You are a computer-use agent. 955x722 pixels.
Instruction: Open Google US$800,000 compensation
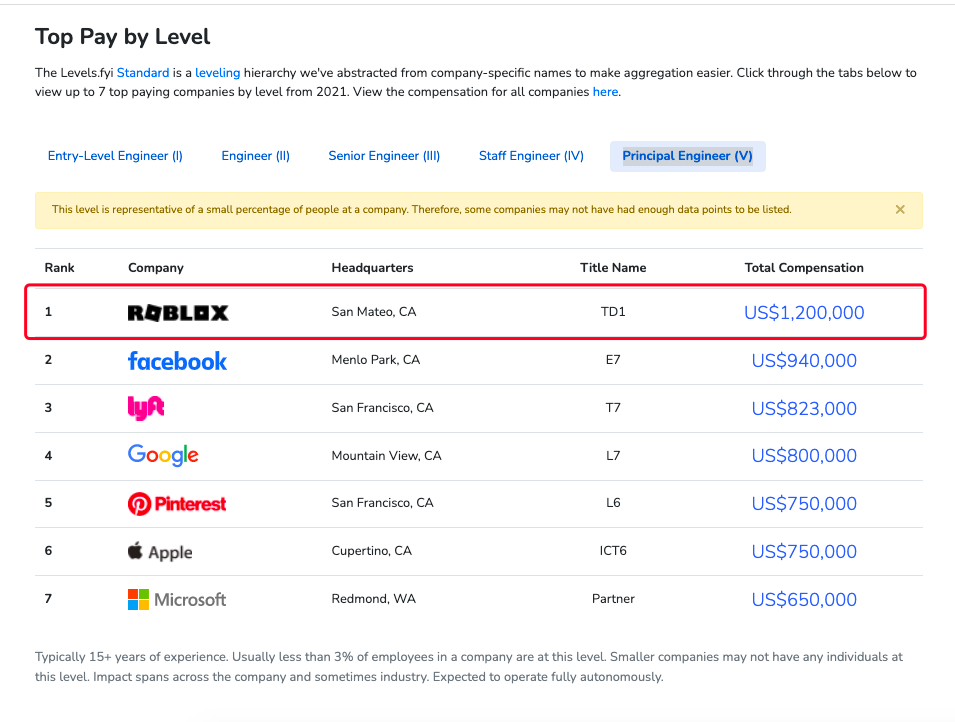tap(804, 456)
